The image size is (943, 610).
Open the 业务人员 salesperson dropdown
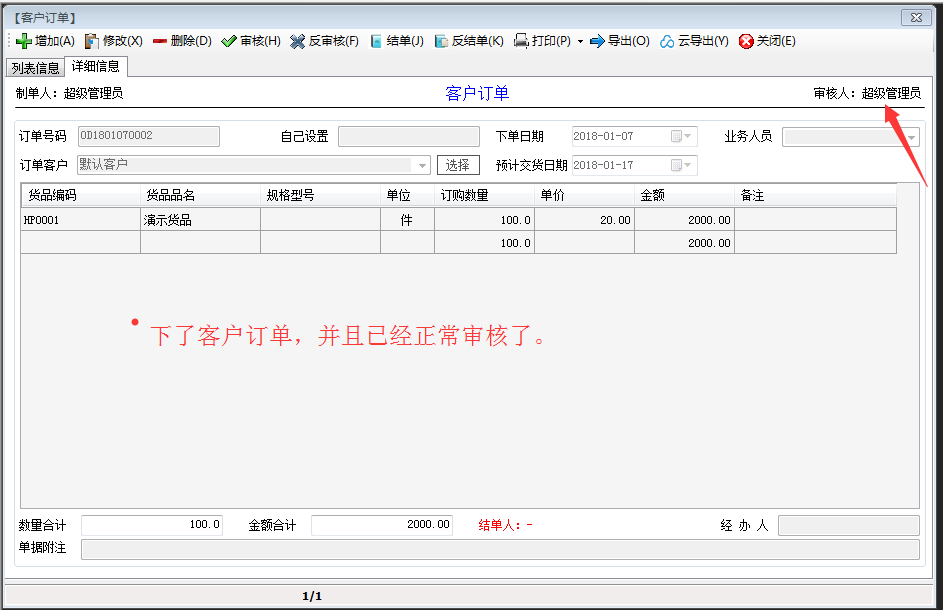pyautogui.click(x=912, y=136)
